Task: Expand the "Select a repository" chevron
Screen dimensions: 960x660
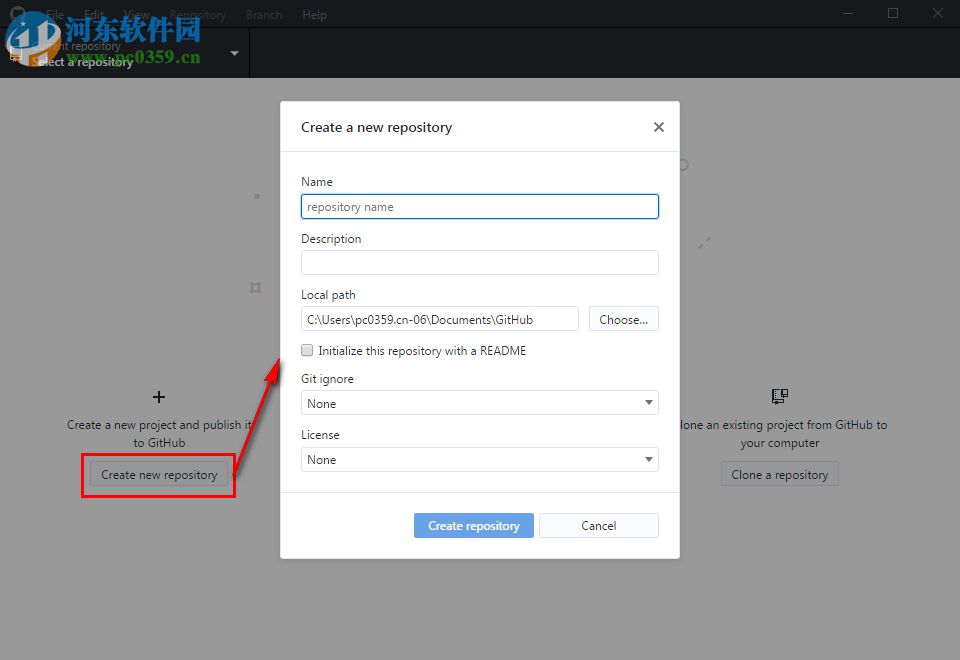Action: click(234, 54)
